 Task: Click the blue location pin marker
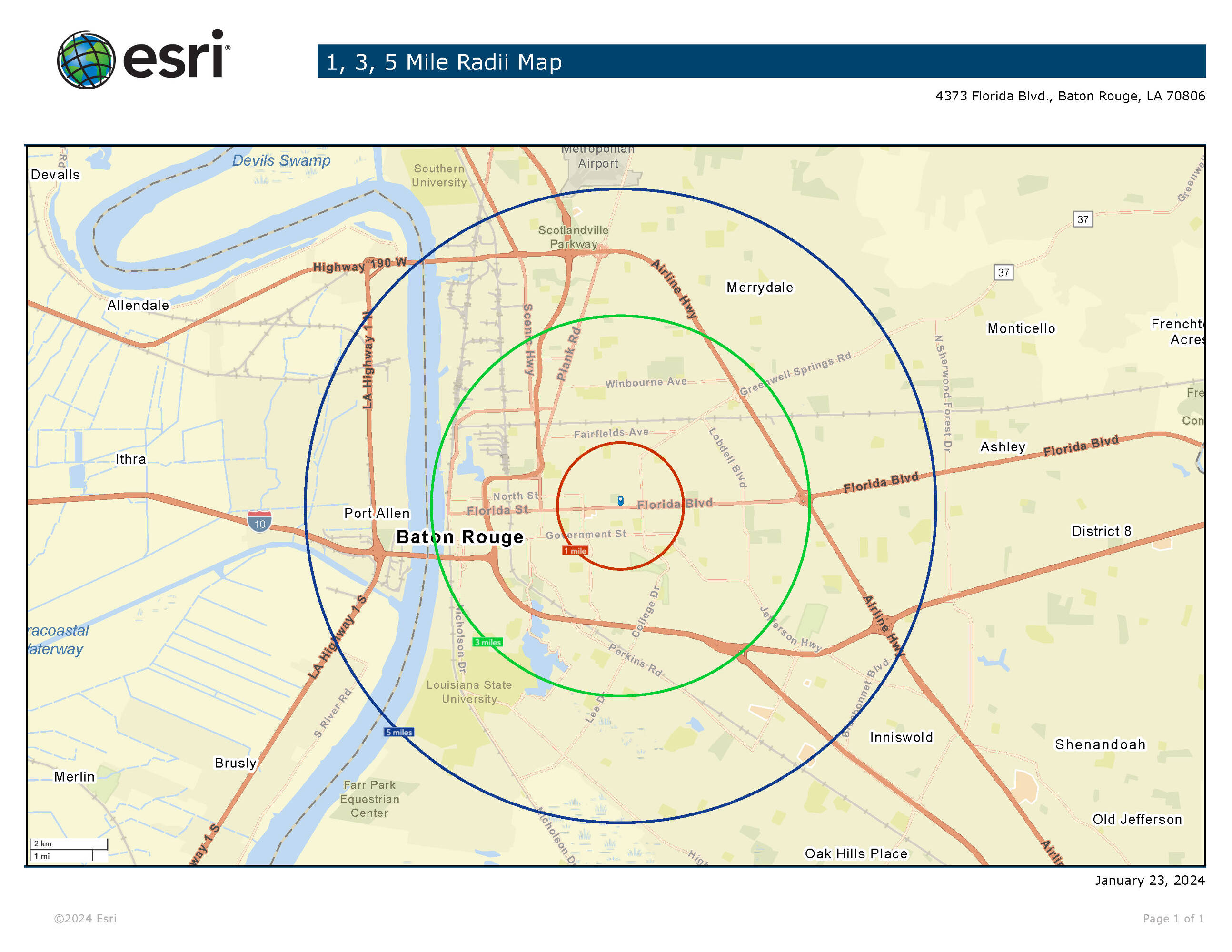pyautogui.click(x=620, y=500)
